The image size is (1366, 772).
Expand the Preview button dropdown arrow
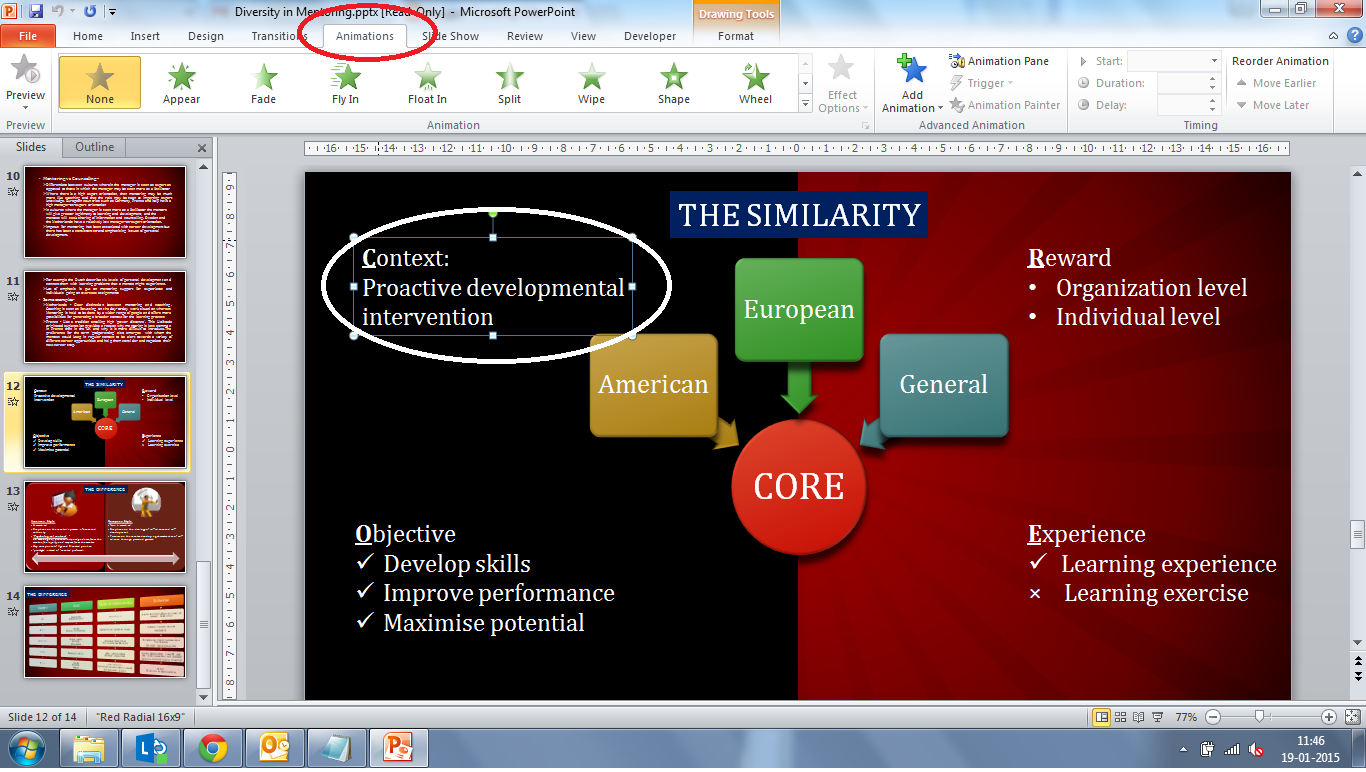(x=25, y=108)
